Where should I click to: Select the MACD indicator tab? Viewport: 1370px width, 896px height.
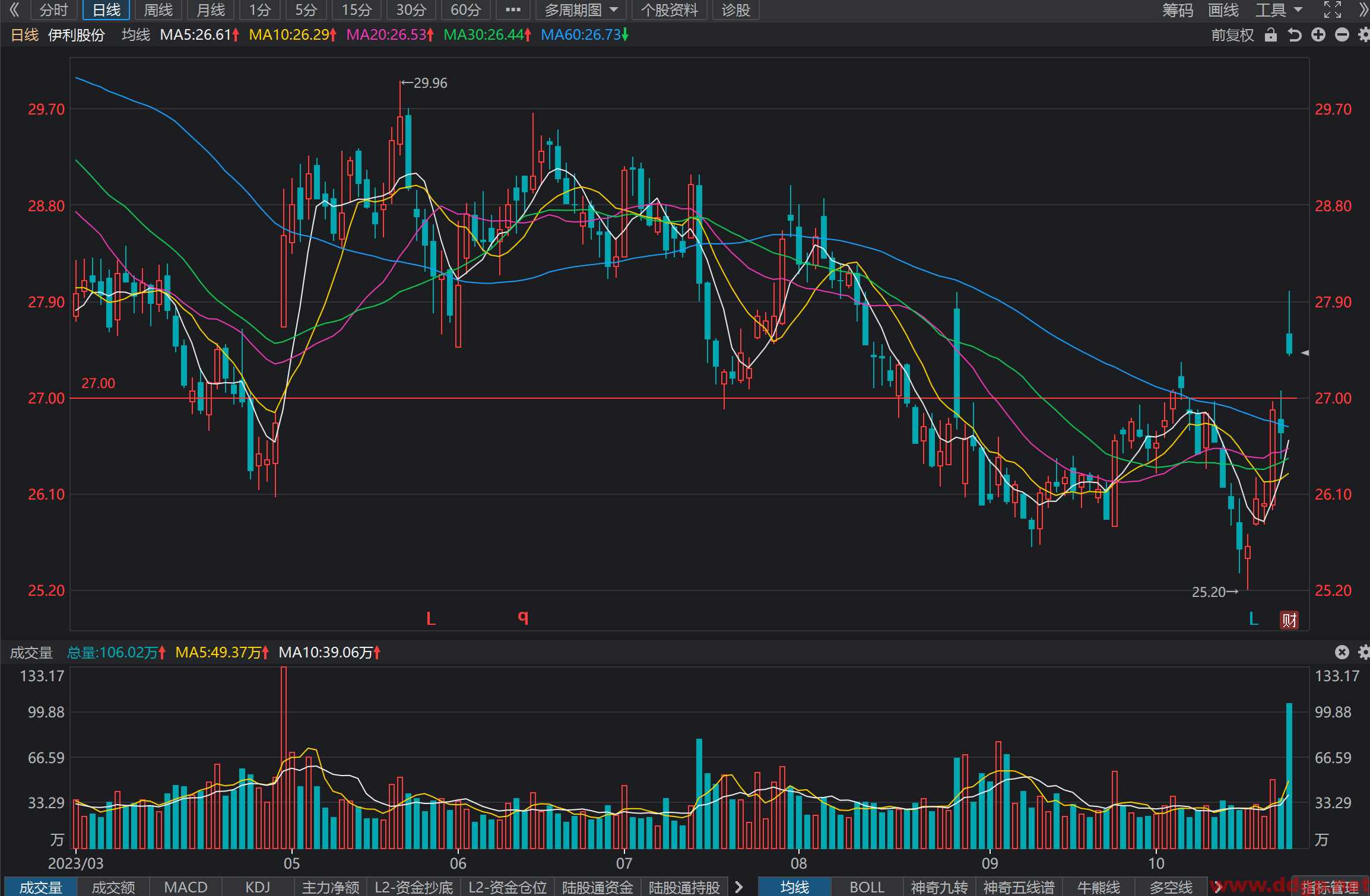(185, 887)
